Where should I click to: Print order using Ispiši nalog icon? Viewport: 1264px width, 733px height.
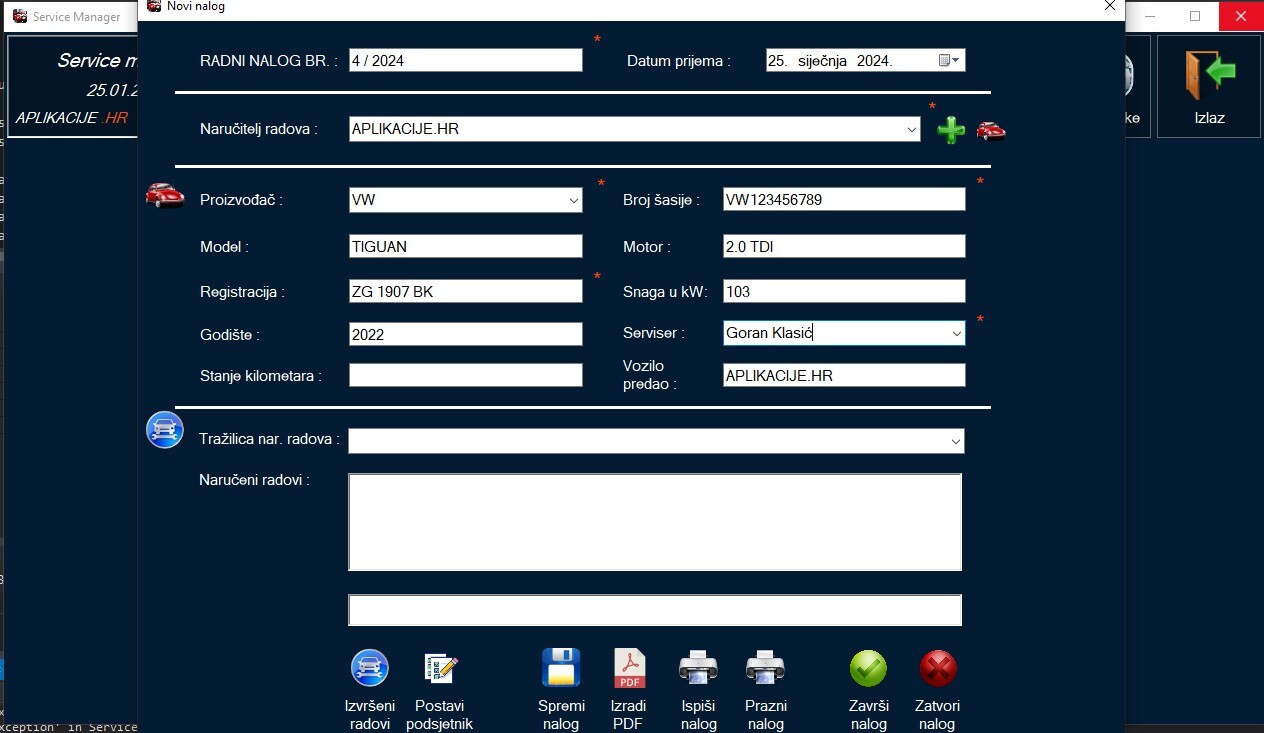[x=697, y=668]
